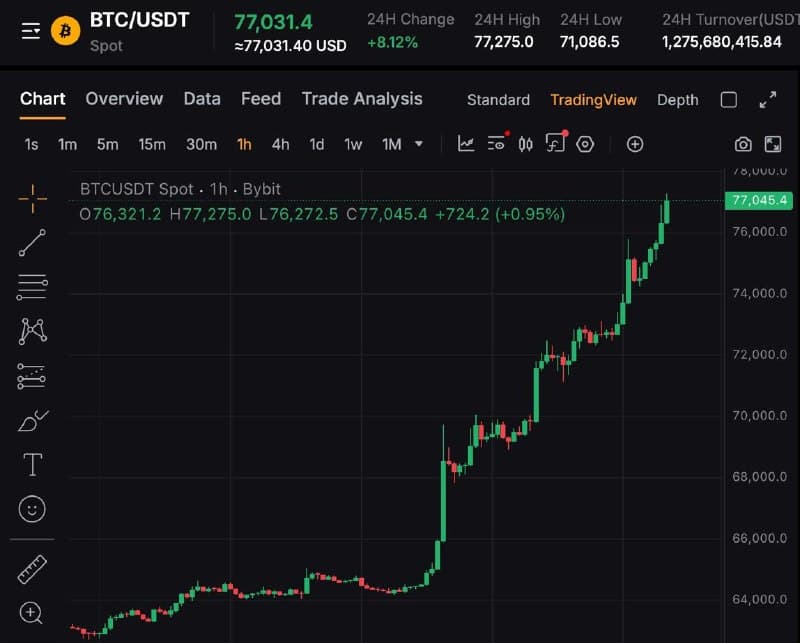Pick the ruler measure tool

(32, 569)
